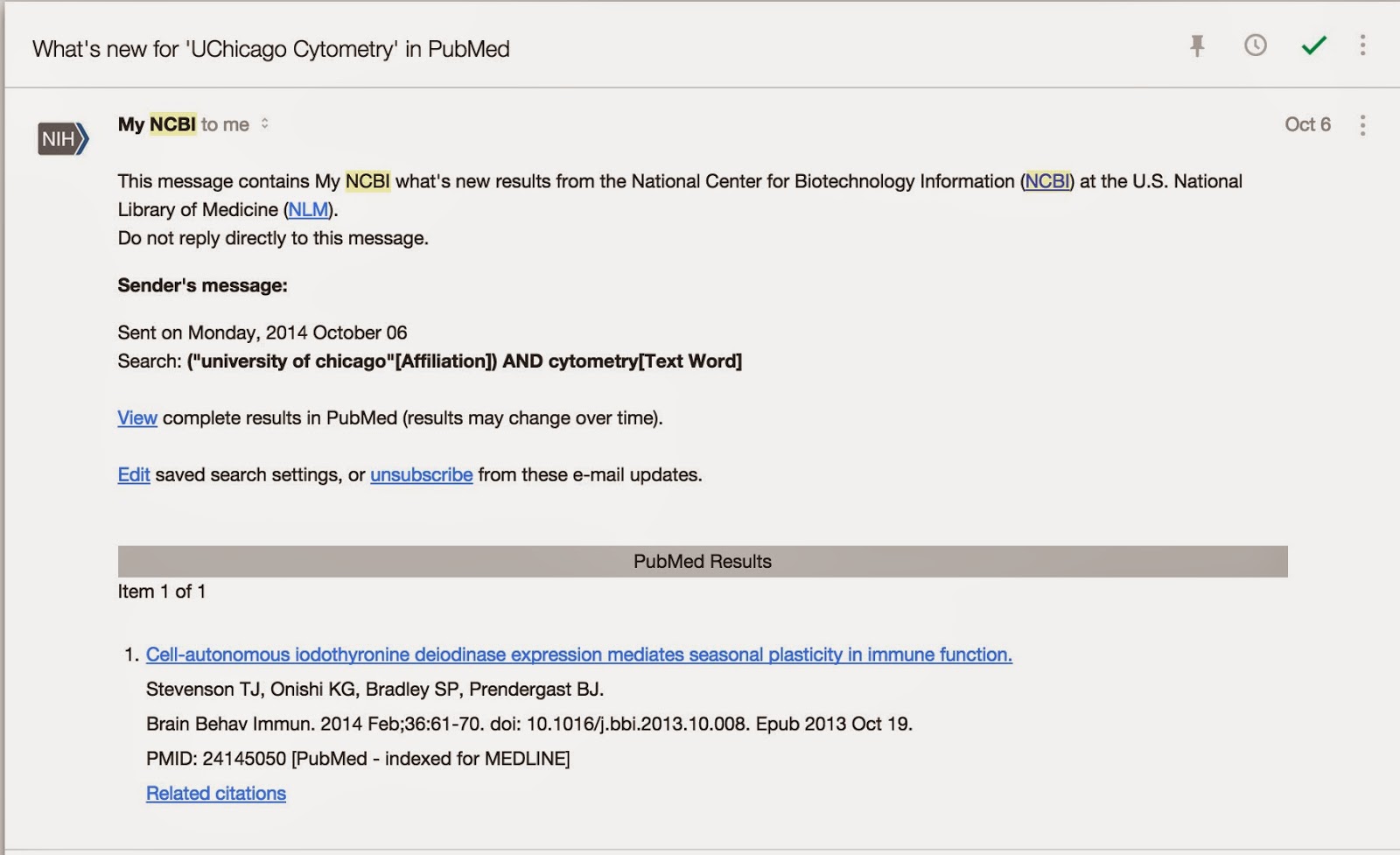Open the NCBI link in message body
The height and width of the screenshot is (855, 1400).
1047,181
